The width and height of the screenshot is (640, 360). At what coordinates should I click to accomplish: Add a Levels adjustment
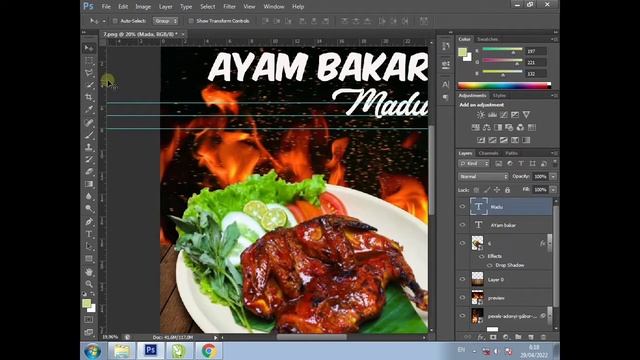pos(492,115)
